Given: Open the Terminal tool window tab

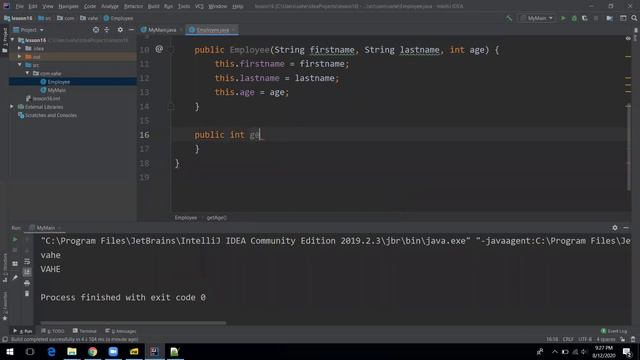Looking at the screenshot, I should point(85,331).
